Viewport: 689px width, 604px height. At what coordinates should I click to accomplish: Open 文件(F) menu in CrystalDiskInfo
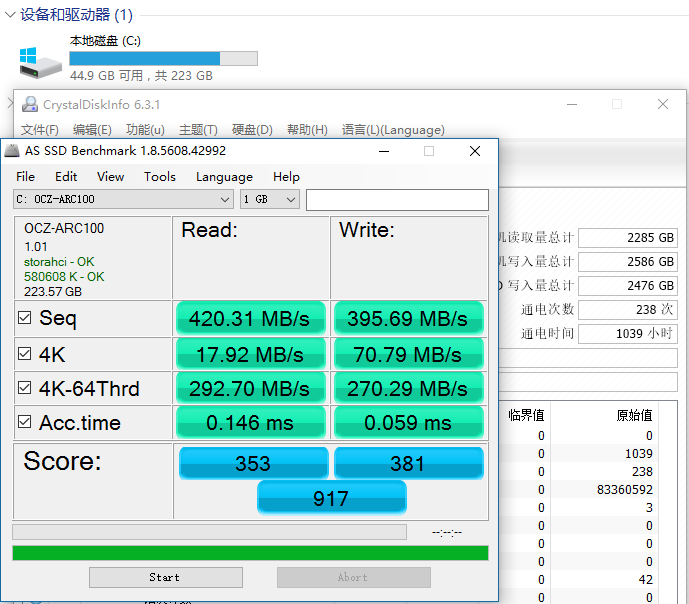coord(40,130)
